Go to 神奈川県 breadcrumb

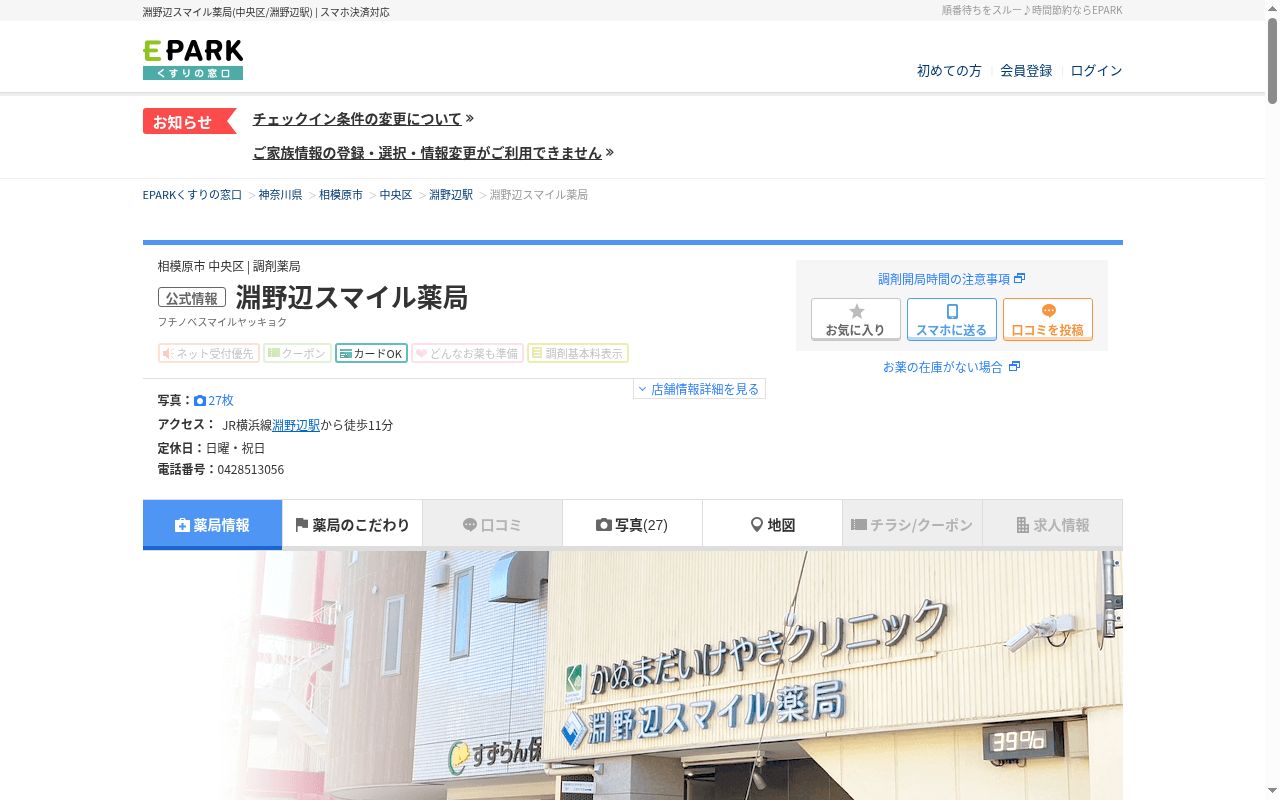(x=280, y=195)
